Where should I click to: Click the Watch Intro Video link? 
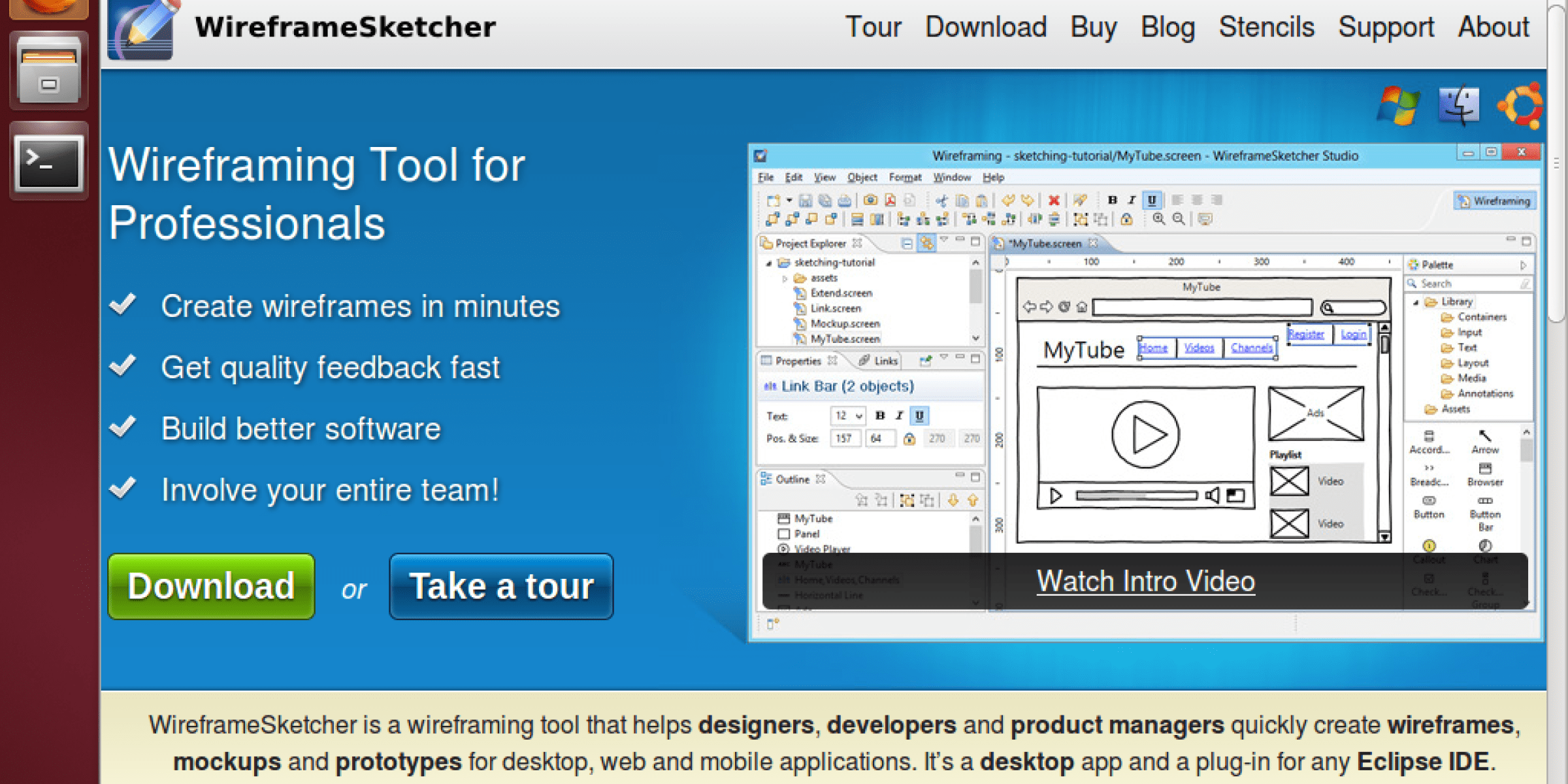coord(1145,581)
